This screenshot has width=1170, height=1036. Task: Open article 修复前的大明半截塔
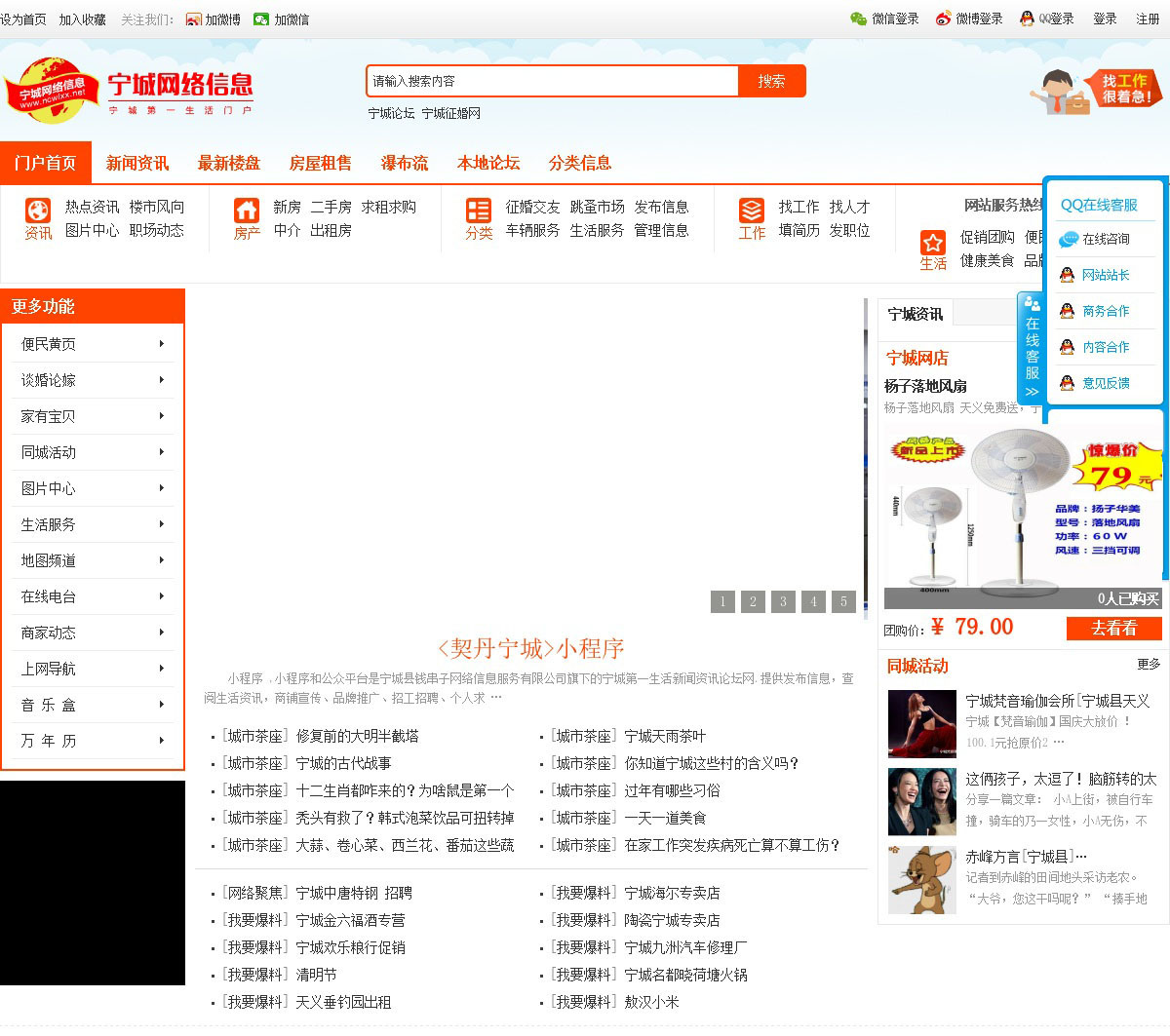(357, 736)
